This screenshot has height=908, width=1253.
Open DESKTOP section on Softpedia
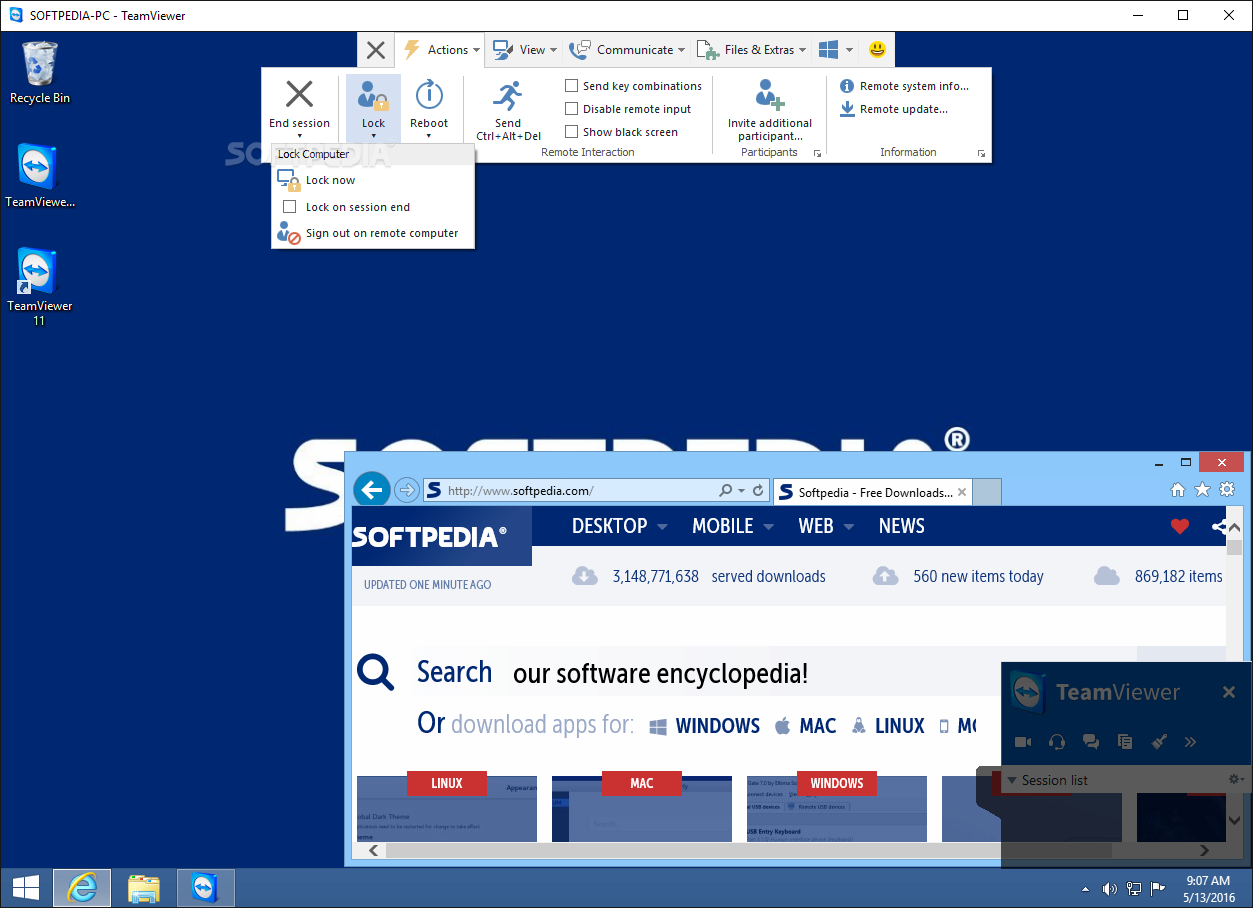609,526
